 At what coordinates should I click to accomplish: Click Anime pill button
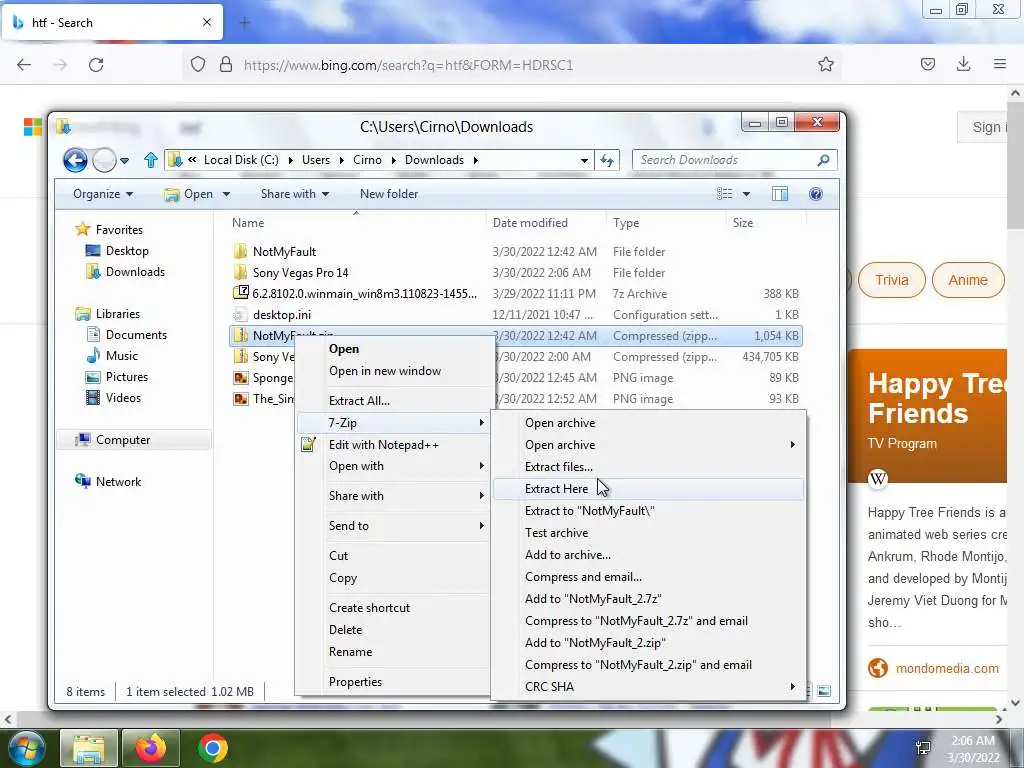click(968, 280)
